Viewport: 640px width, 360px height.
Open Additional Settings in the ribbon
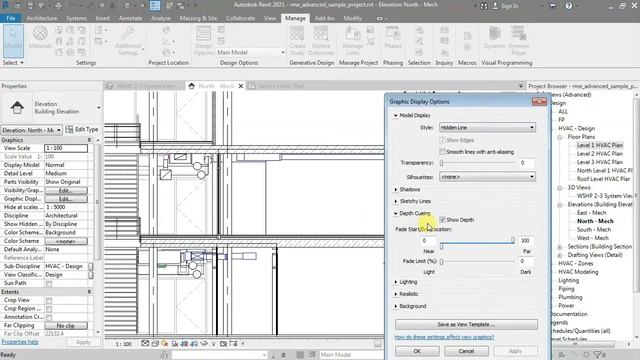(x=128, y=40)
